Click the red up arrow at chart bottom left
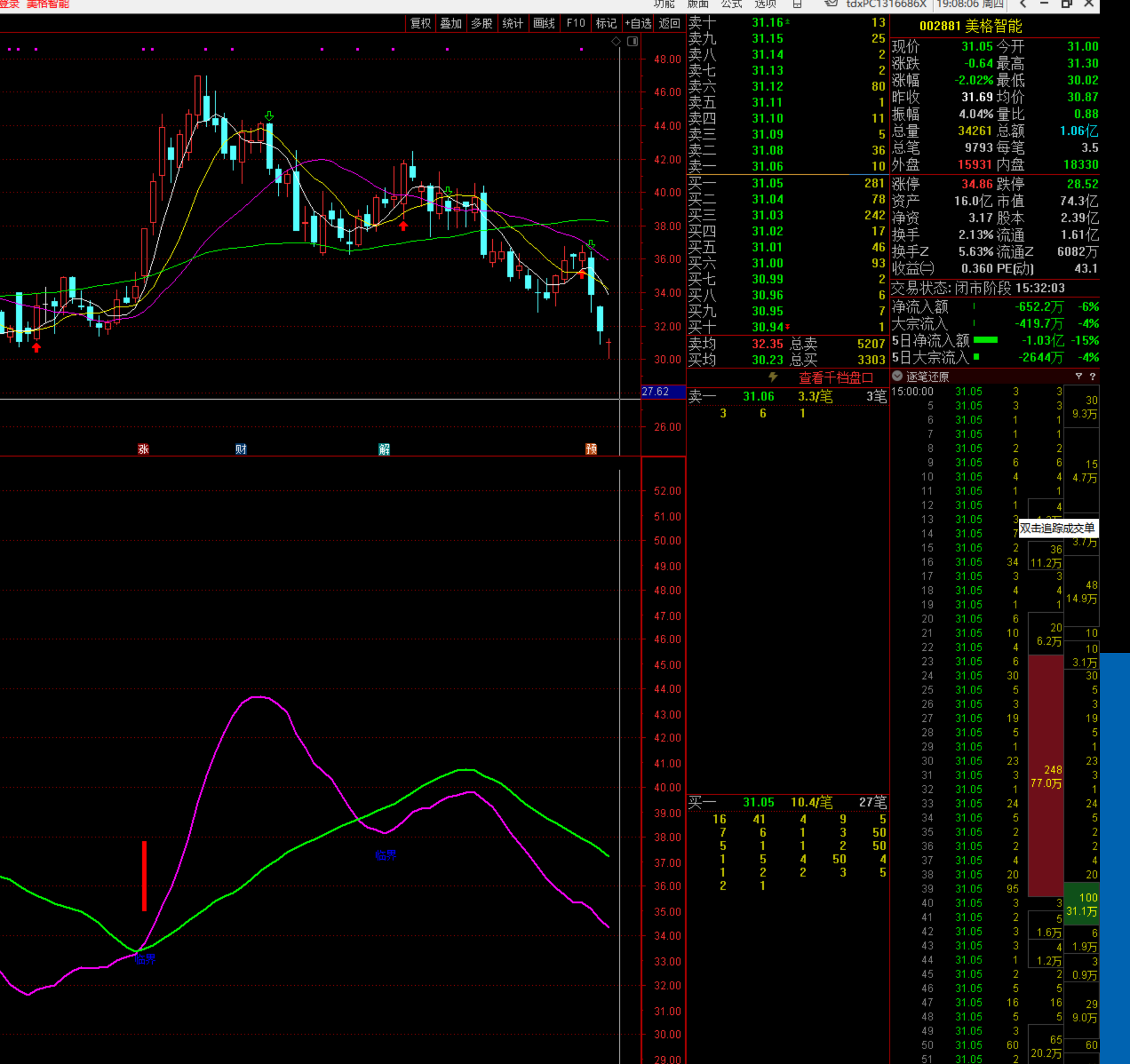This screenshot has height=1064, width=1130. click(37, 348)
